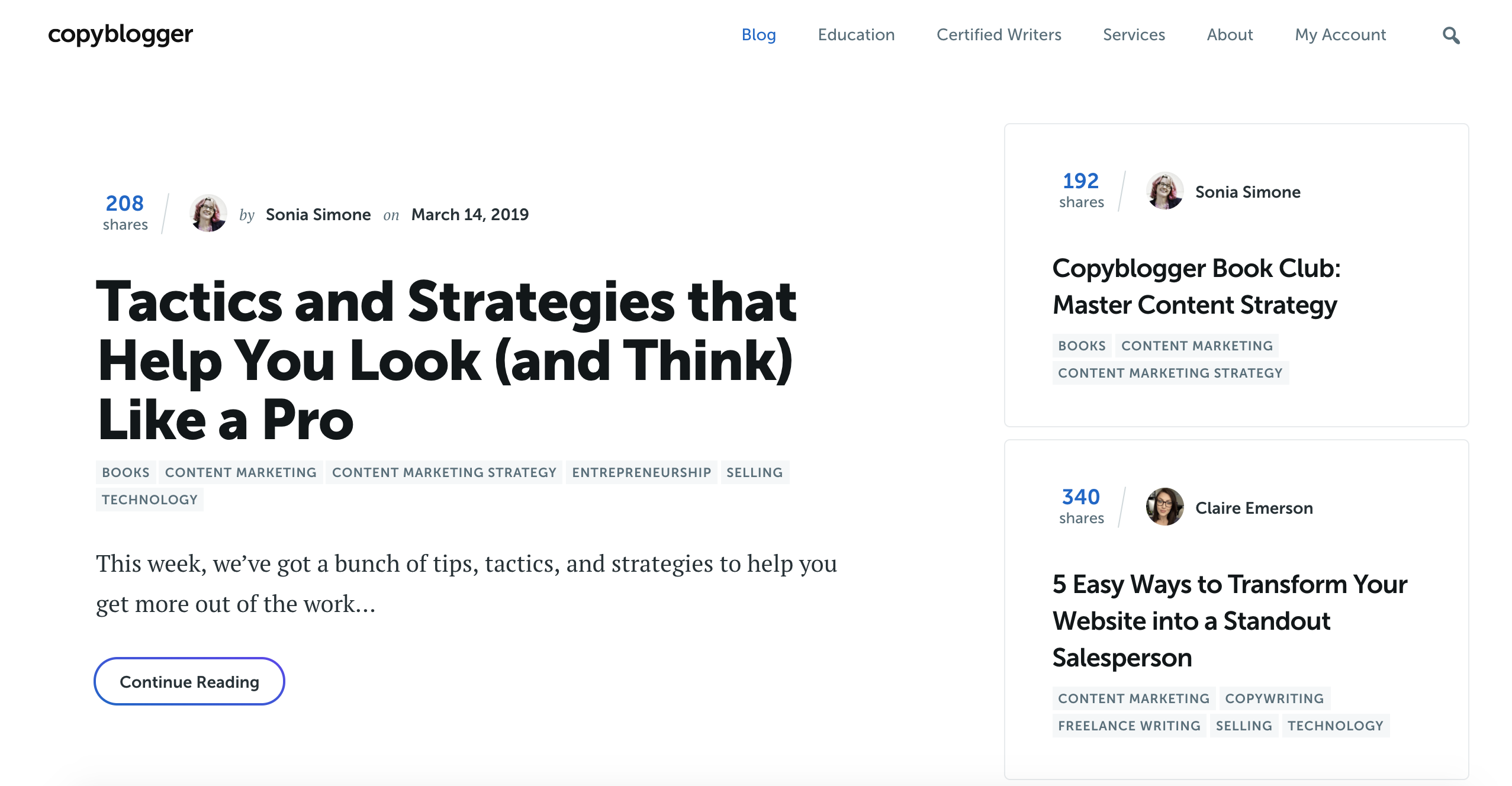This screenshot has width=1512, height=786.
Task: Click the Continue Reading button
Action: pos(189,681)
